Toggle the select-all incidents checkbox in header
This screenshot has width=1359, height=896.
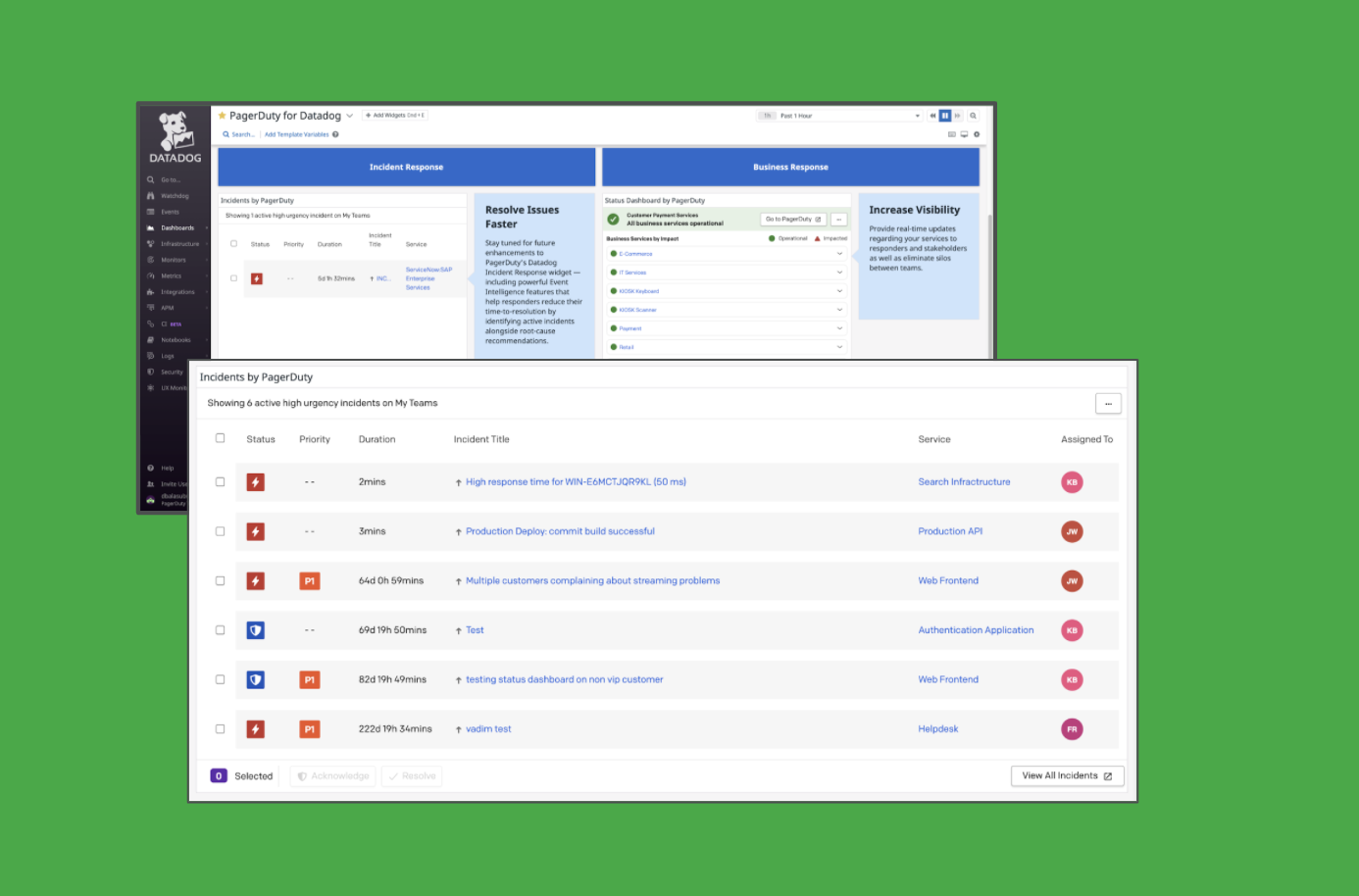221,438
